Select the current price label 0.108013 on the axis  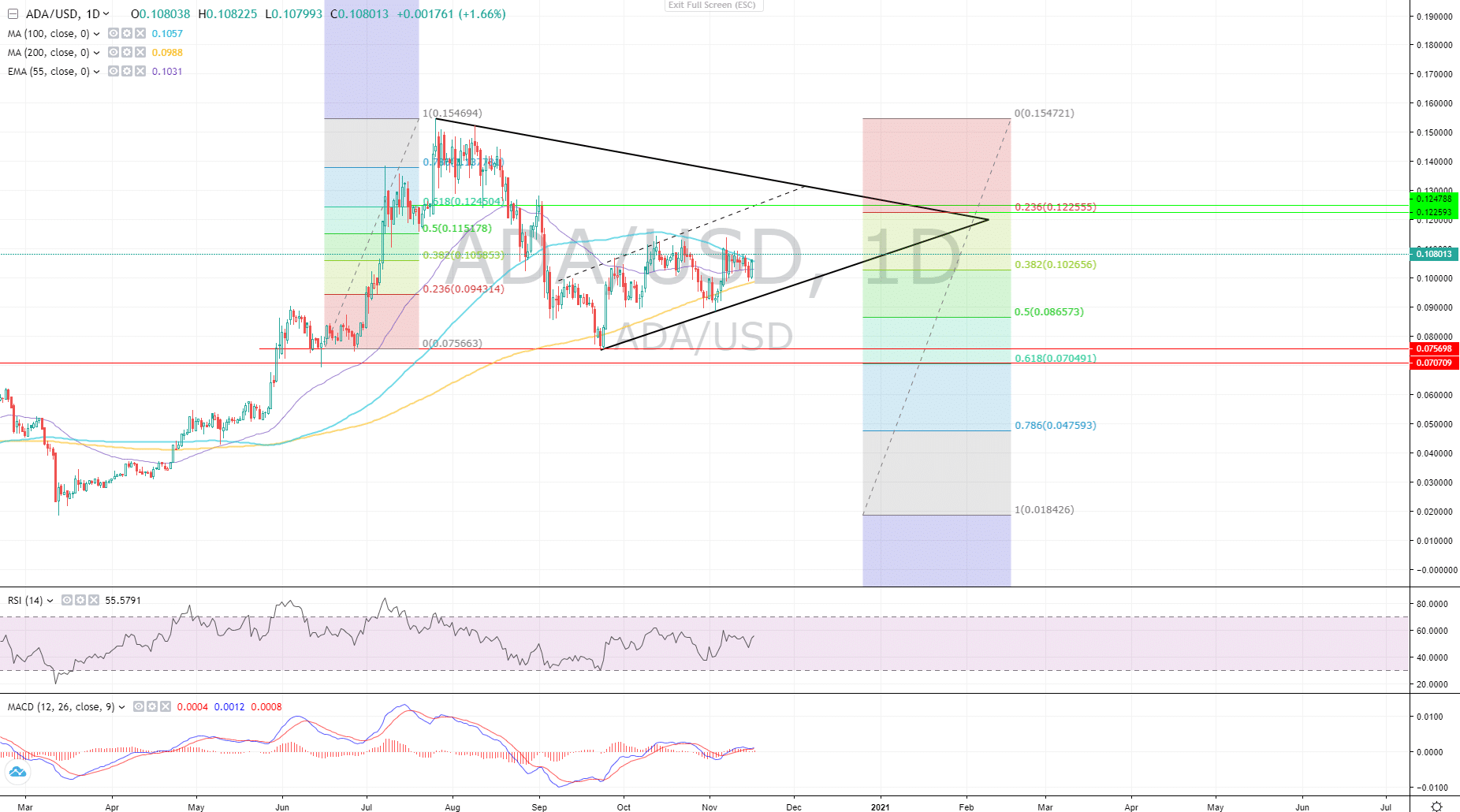(x=1434, y=254)
